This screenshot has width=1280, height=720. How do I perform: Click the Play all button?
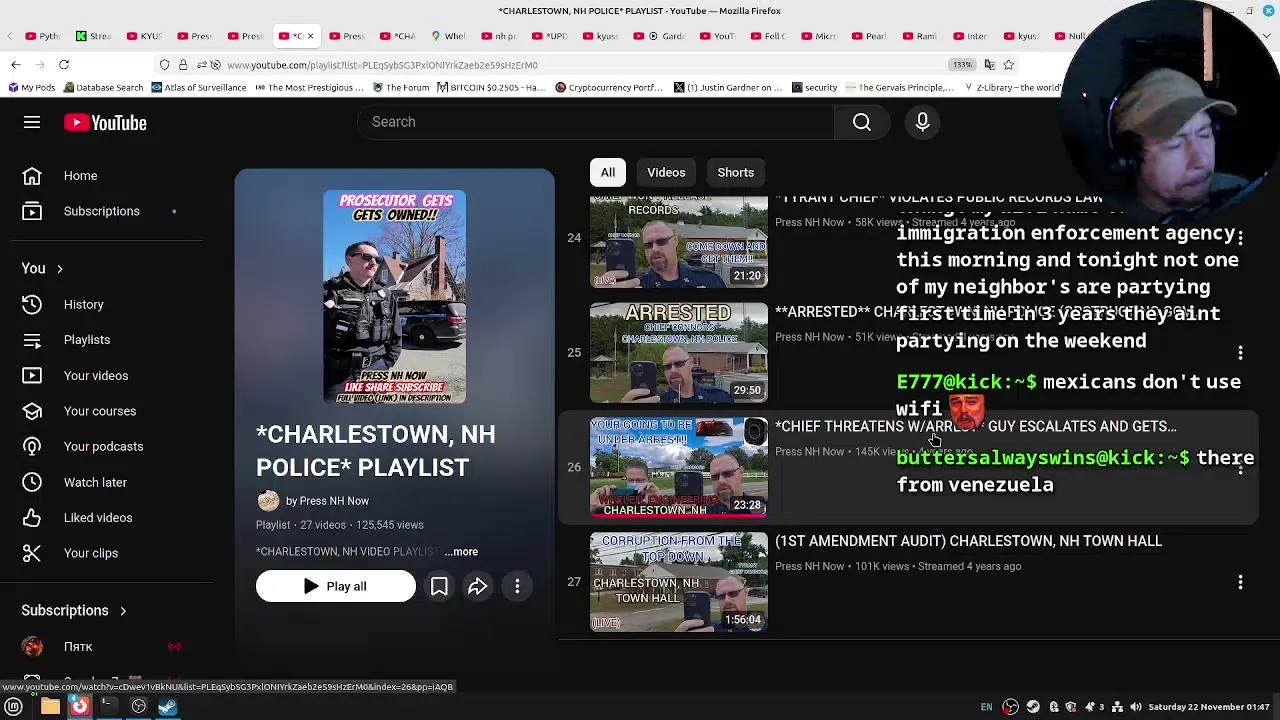click(335, 587)
